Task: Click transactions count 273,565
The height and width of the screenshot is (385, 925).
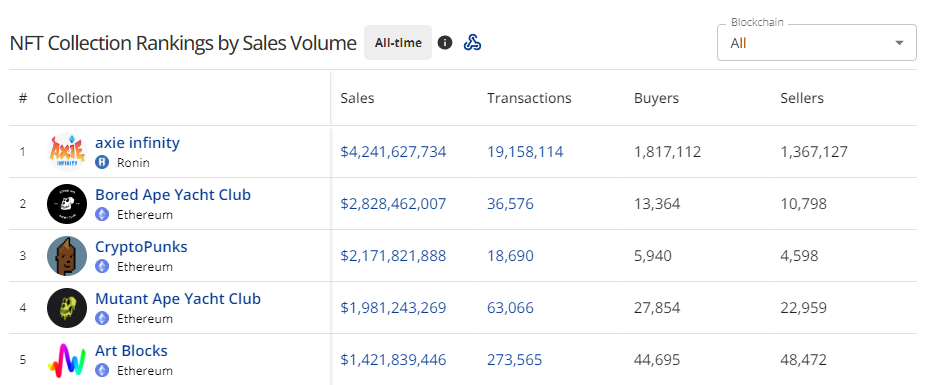Action: tap(514, 360)
